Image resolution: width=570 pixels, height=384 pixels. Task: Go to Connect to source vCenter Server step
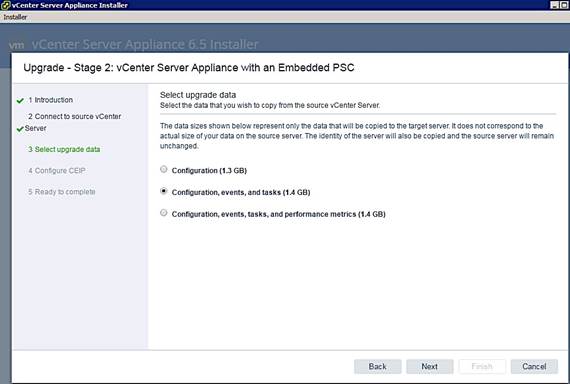[x=73, y=122]
